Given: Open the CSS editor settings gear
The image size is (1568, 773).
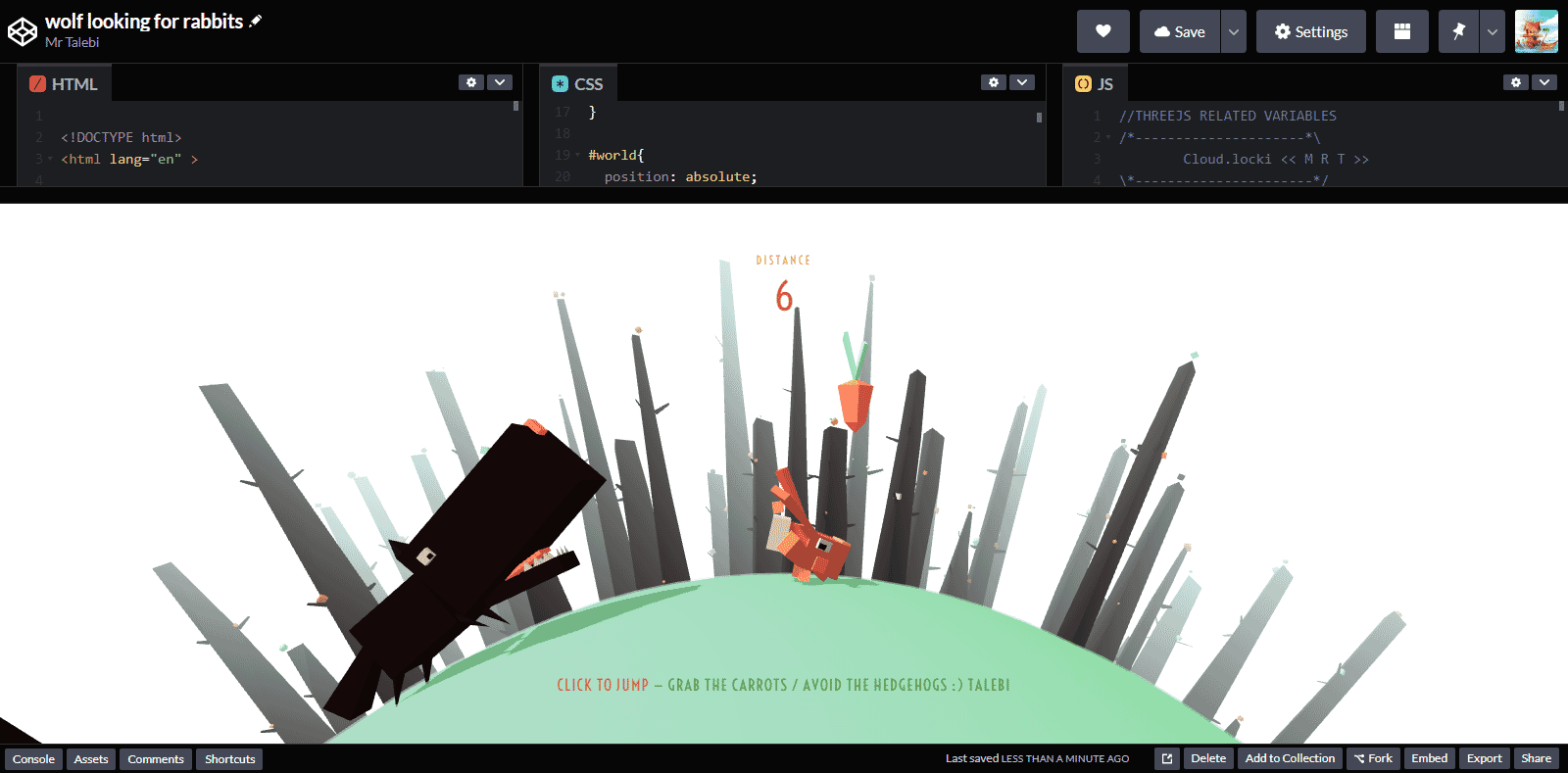Looking at the screenshot, I should coord(994,82).
